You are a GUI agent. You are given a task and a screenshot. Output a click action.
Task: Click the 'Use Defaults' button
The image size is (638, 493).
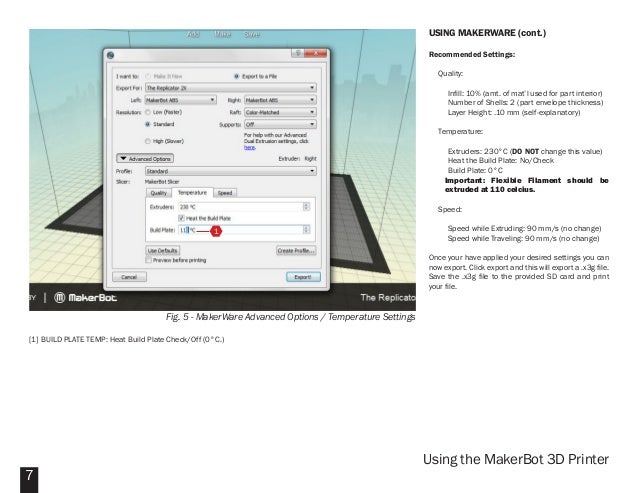coord(162,251)
